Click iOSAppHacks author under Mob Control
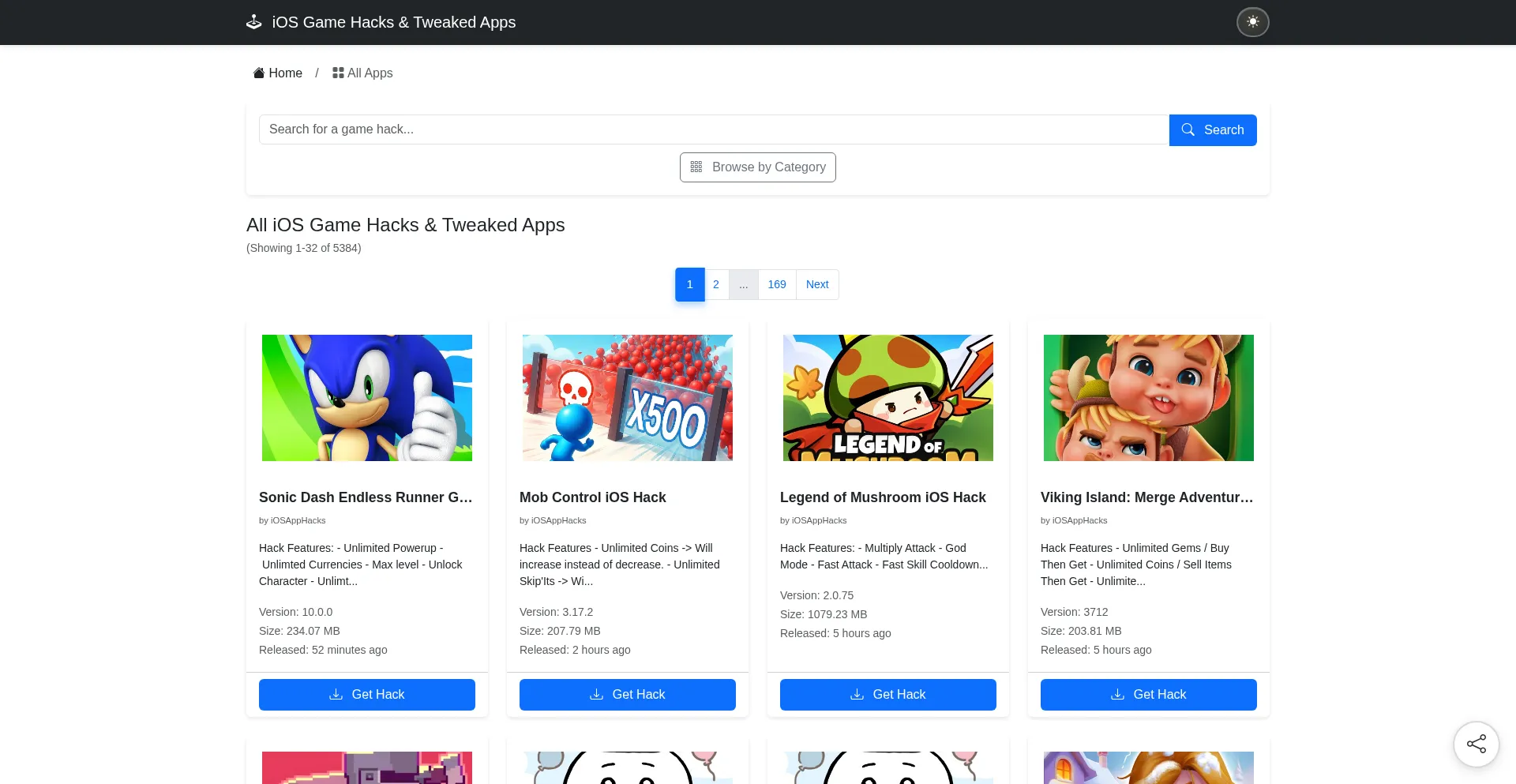The width and height of the screenshot is (1516, 784). 558,520
